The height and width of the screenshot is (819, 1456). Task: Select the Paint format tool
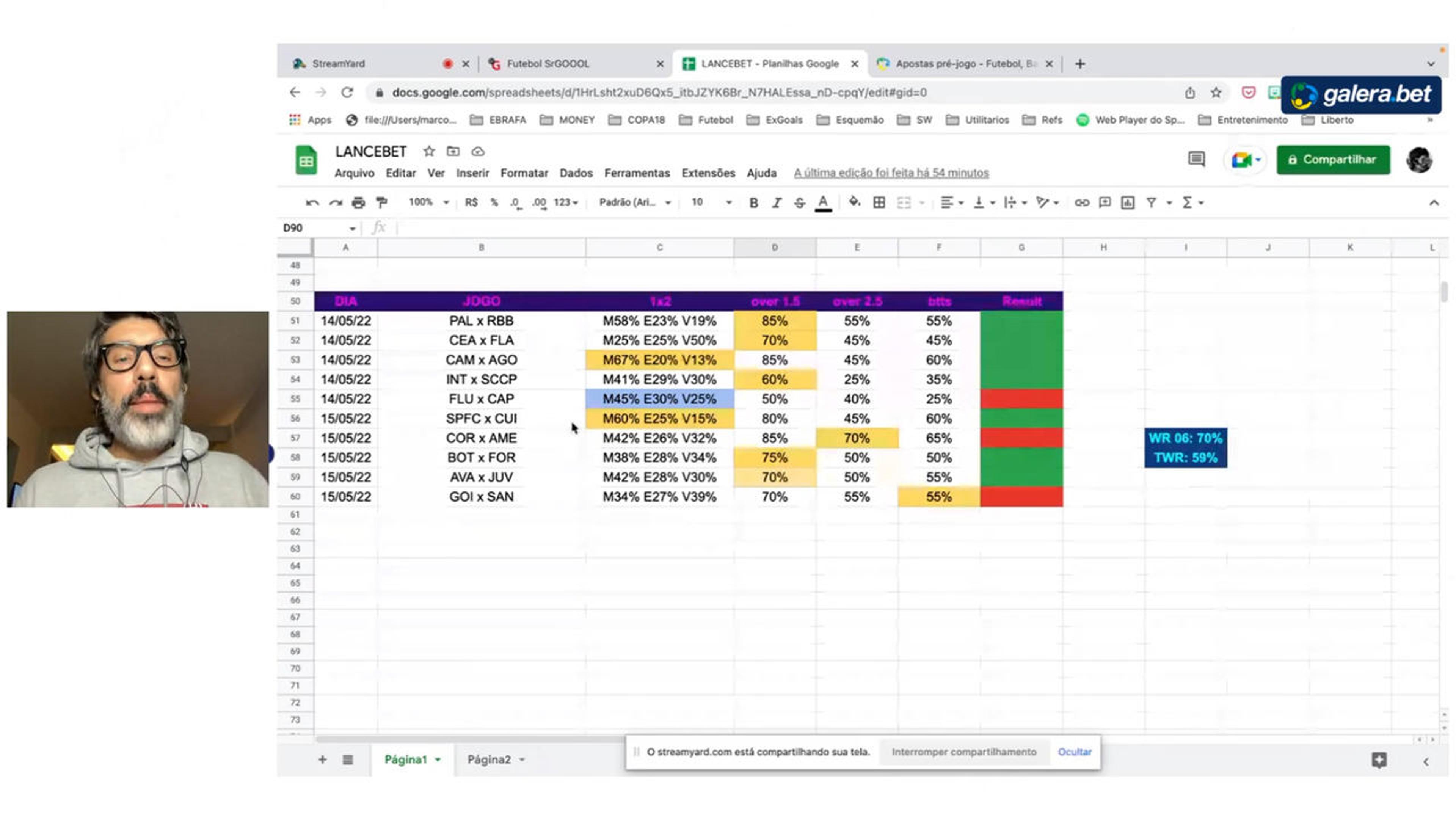(x=382, y=202)
